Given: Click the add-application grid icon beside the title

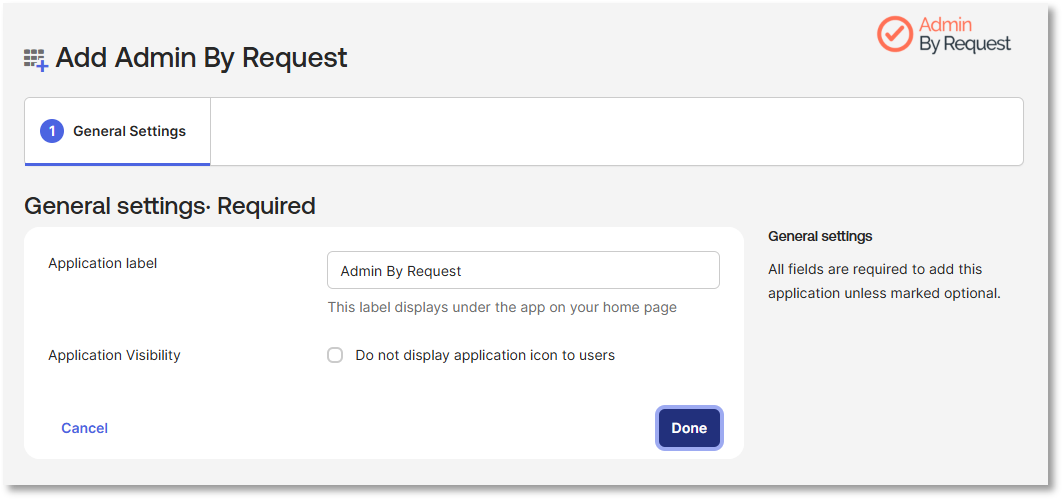Looking at the screenshot, I should tap(36, 60).
